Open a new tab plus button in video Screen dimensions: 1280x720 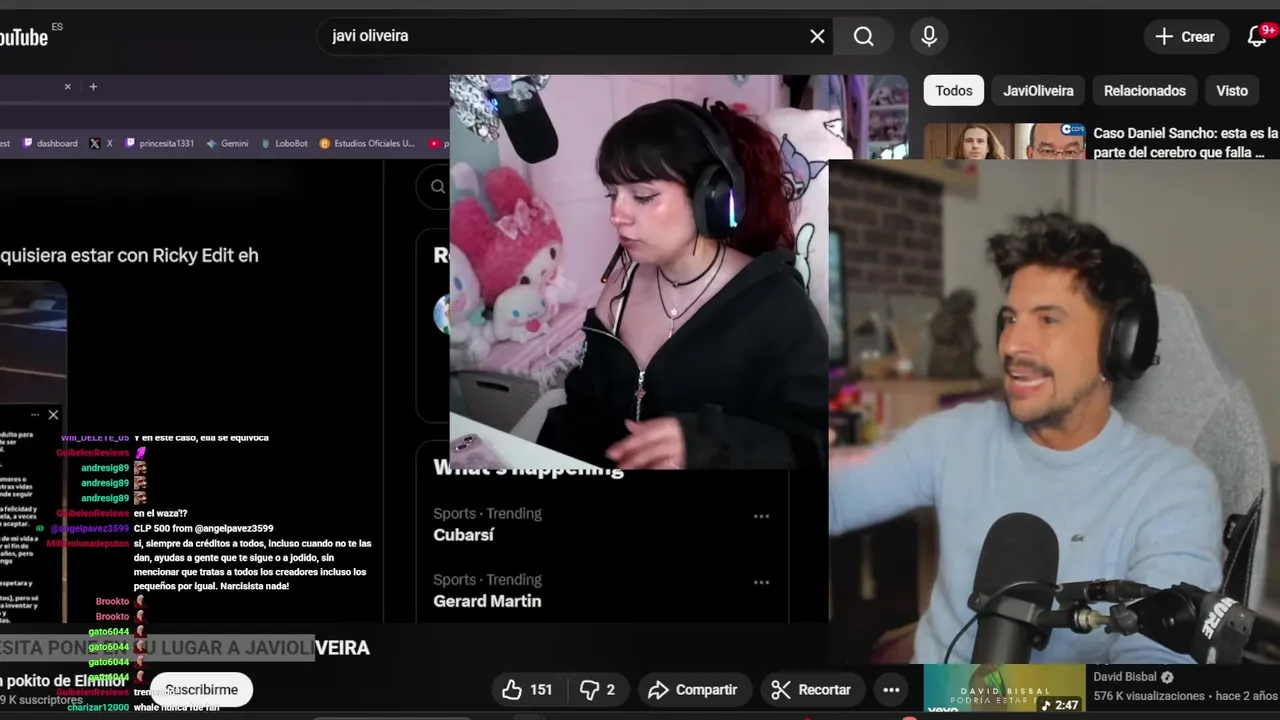tap(93, 87)
